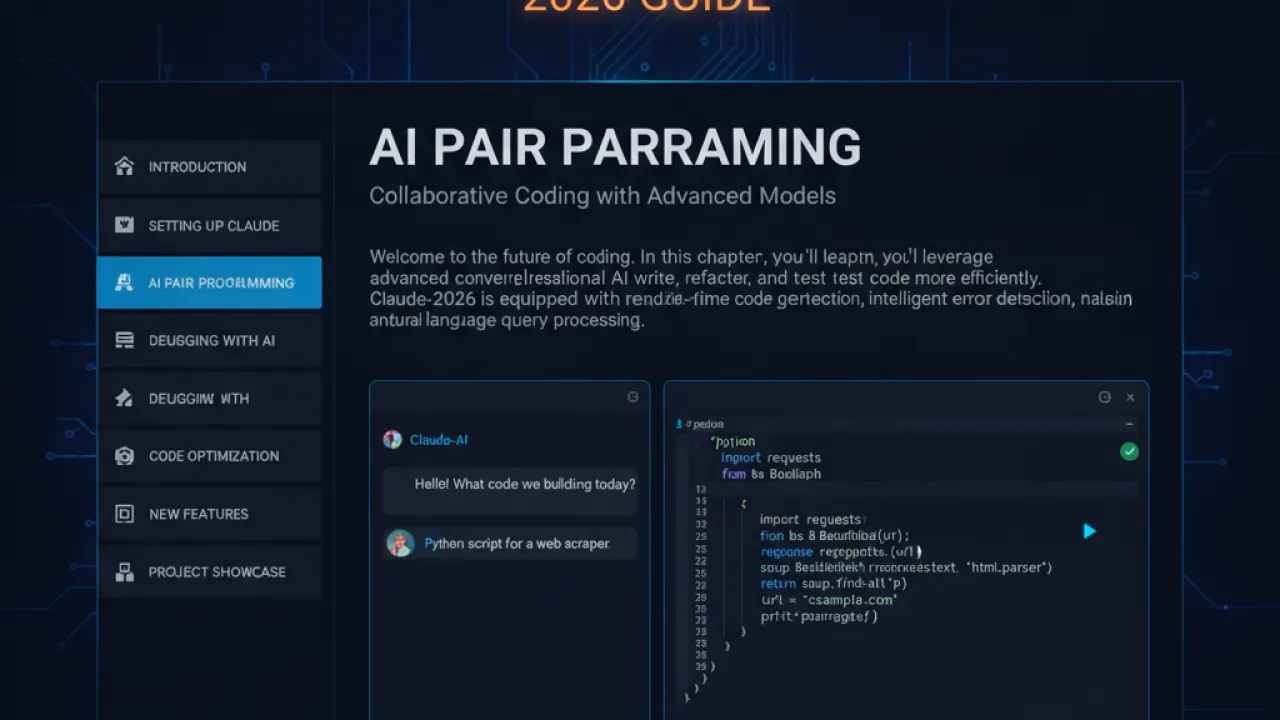Screen dimensions: 1280x720
Task: Click the icon next to Setting Up Claude
Action: pyautogui.click(x=124, y=225)
